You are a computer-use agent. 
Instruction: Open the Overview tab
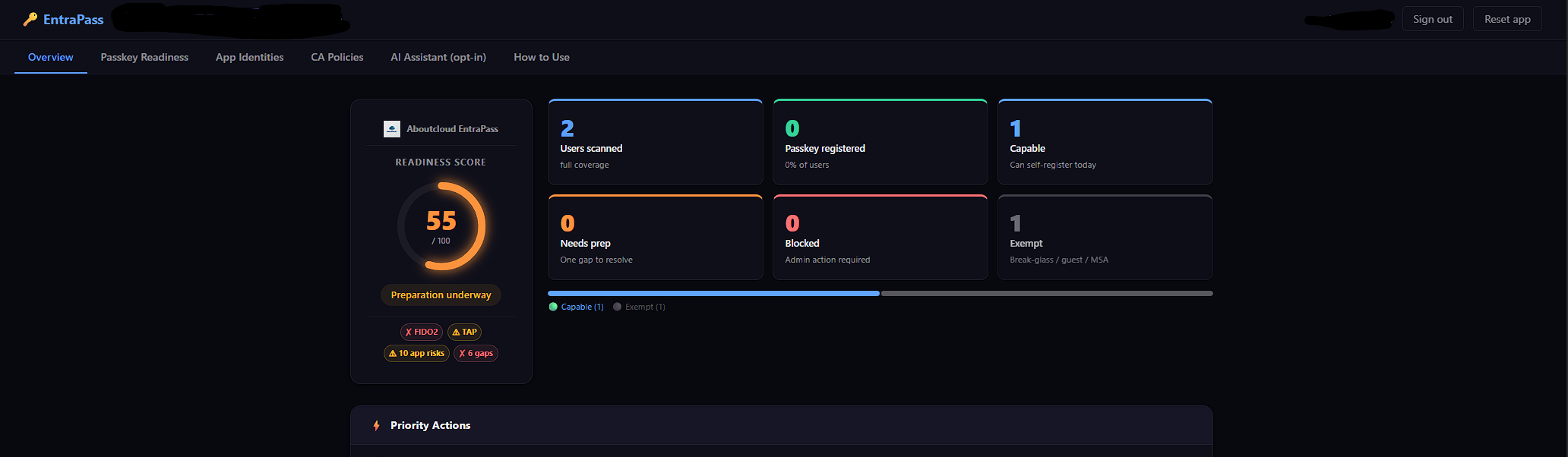[51, 57]
